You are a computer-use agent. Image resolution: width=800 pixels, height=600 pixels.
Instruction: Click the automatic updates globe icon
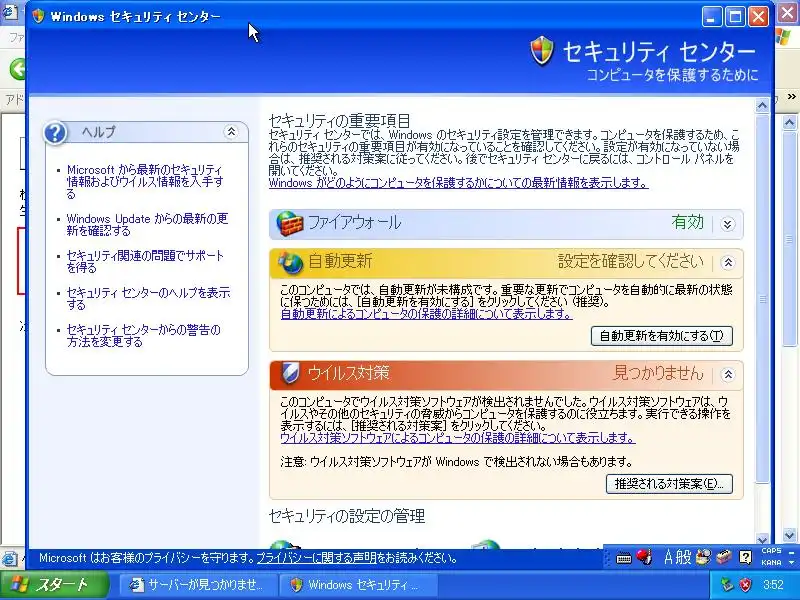click(x=290, y=262)
